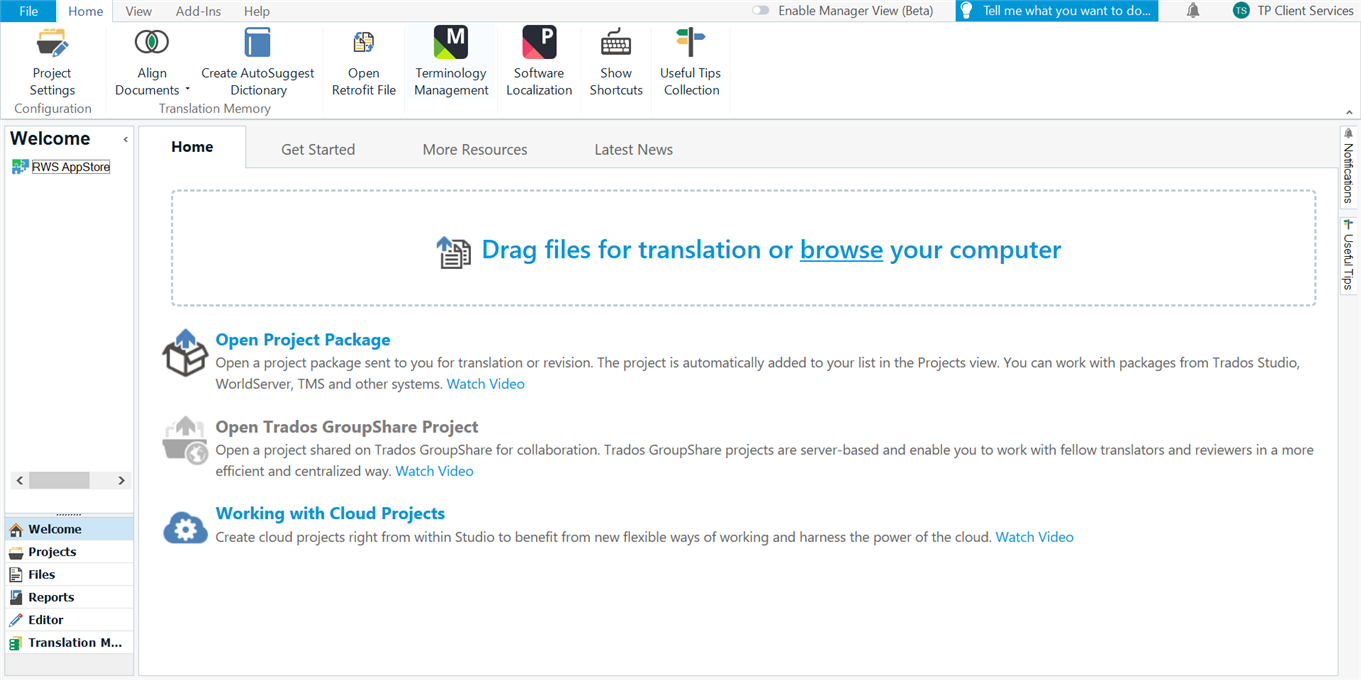Viewport: 1361px width, 680px height.
Task: Click the Open Project Package heading
Action: [303, 340]
